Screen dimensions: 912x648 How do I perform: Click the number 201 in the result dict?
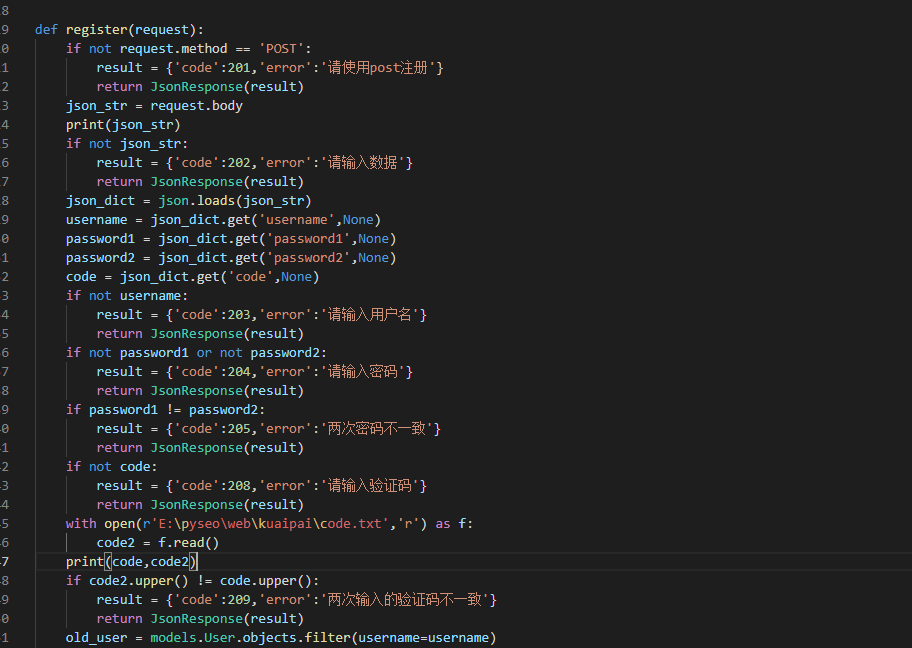pyautogui.click(x=239, y=68)
